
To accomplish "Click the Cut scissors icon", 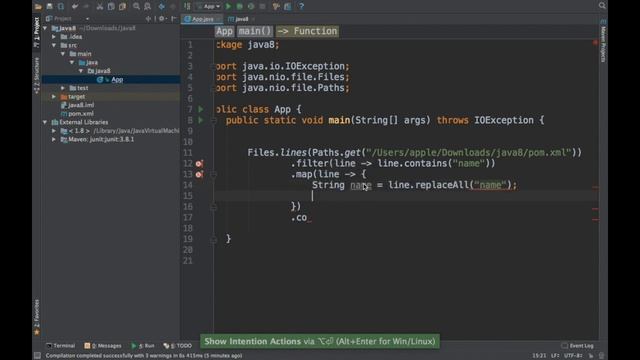I will [100, 6].
